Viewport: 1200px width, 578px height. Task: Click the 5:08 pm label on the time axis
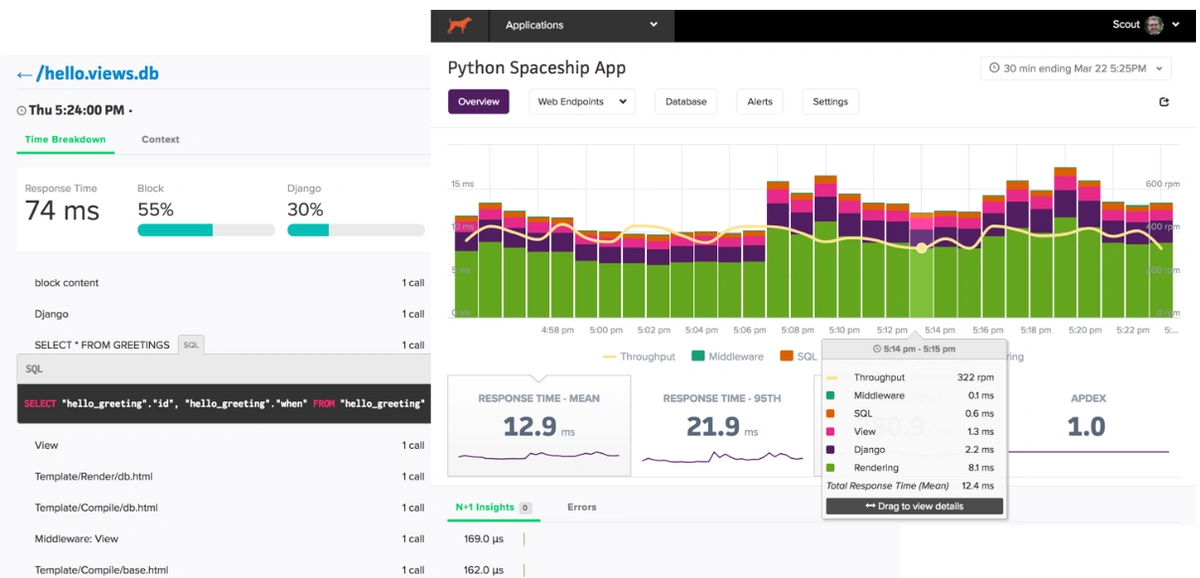tap(797, 330)
